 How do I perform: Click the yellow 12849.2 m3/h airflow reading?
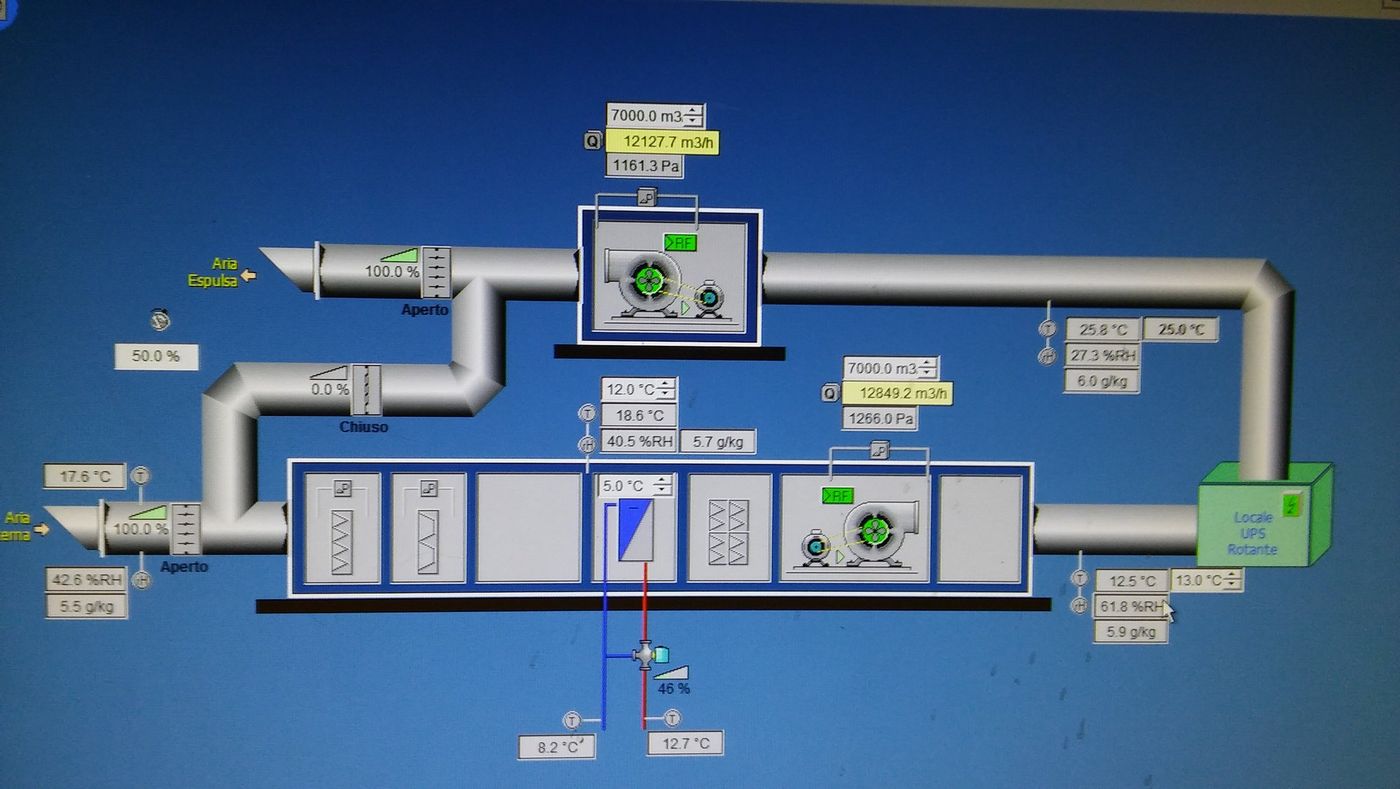[x=897, y=394]
